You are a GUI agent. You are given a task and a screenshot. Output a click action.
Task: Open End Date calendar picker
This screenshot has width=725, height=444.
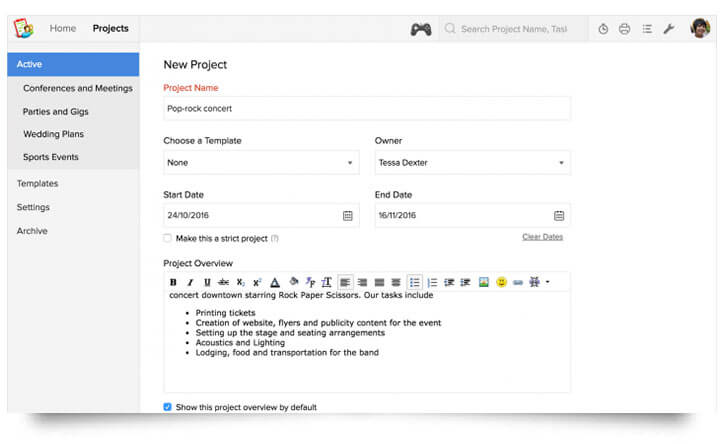pos(559,216)
